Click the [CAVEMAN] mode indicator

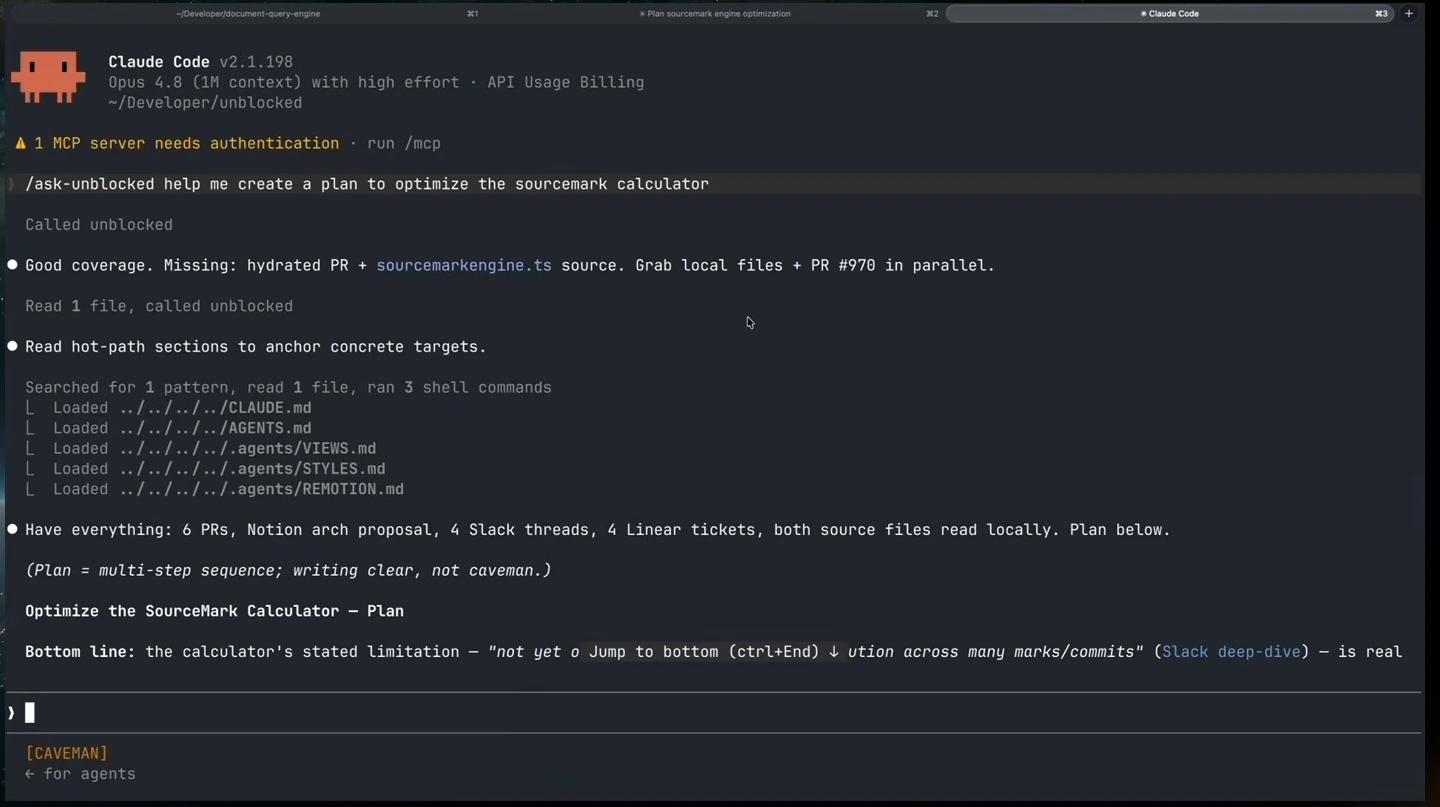[67, 753]
